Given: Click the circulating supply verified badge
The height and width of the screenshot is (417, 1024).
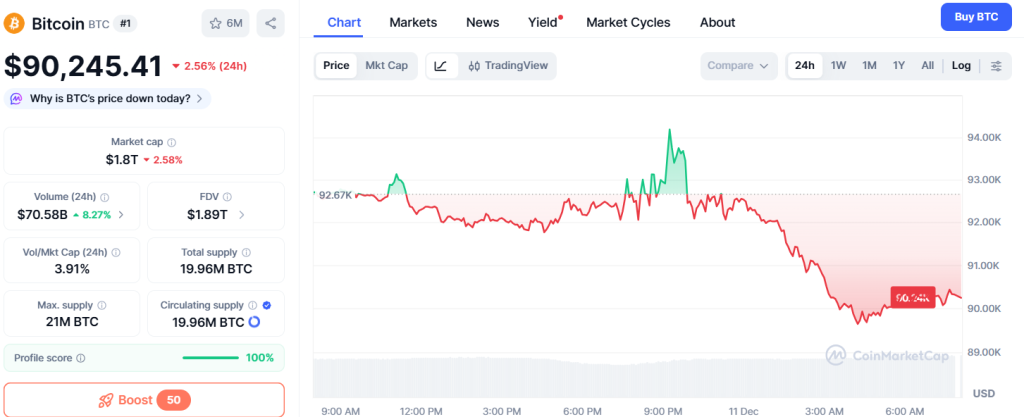Looking at the screenshot, I should click(266, 305).
